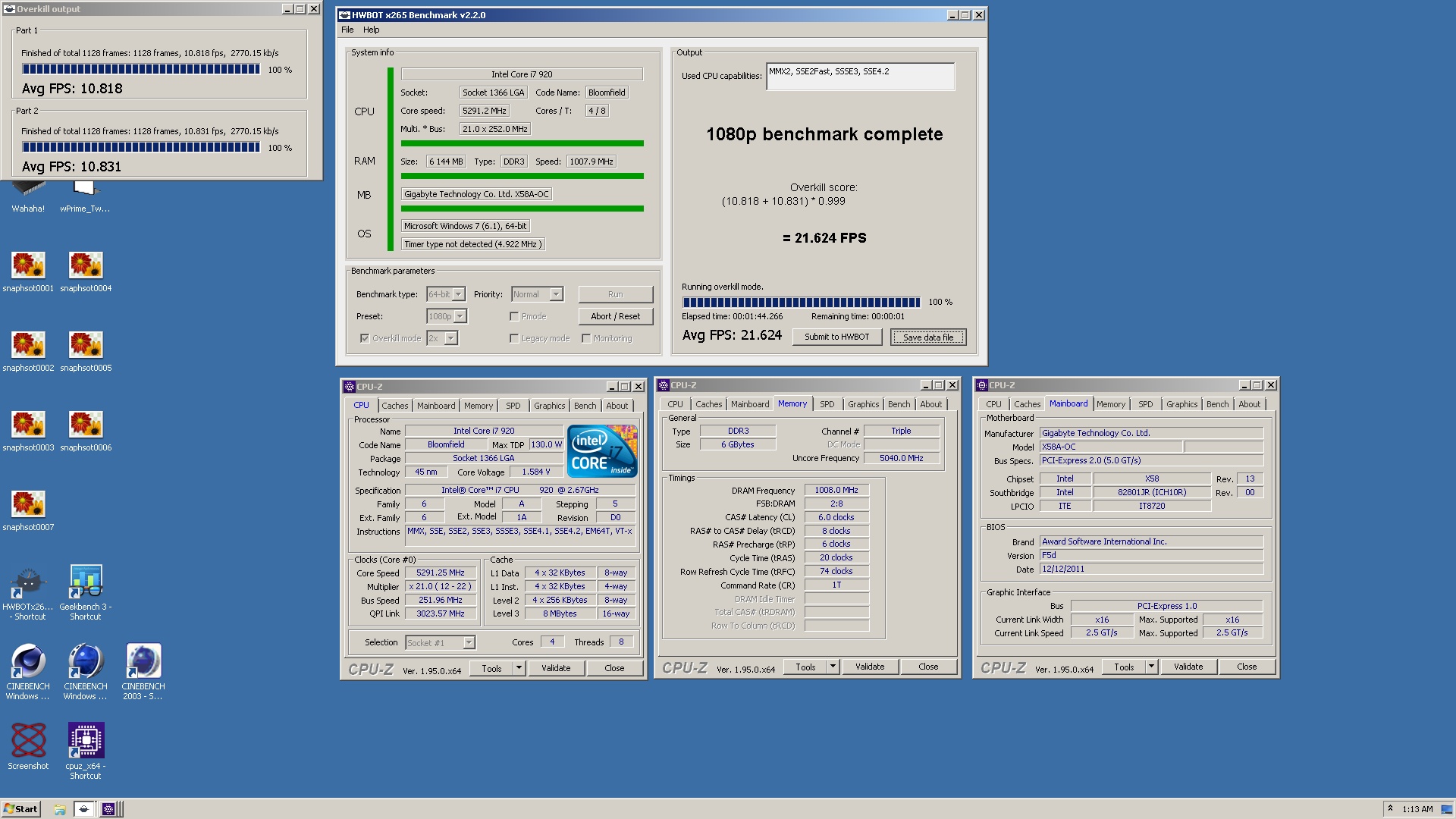1456x819 pixels.
Task: Select the cpuz_x64 Shortcut desktop icon
Action: pos(86,751)
